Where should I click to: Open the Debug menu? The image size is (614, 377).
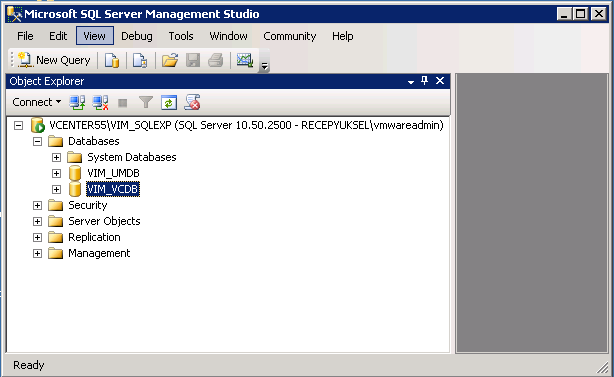[137, 36]
